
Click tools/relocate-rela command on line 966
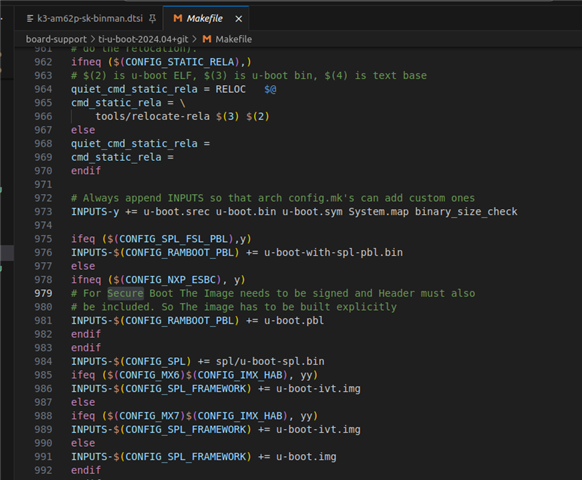[x=153, y=117]
